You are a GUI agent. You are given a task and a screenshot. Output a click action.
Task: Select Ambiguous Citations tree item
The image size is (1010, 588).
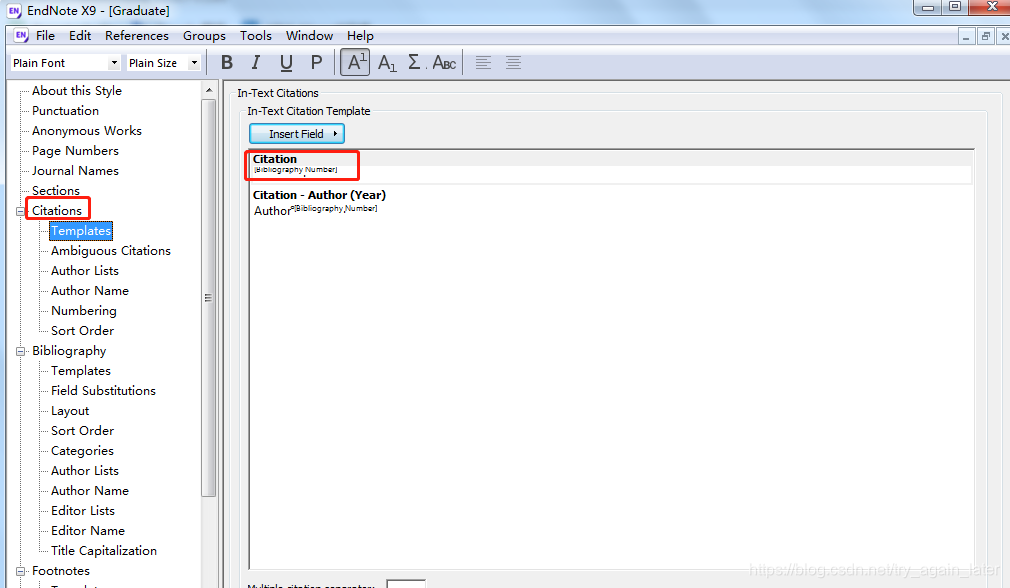click(x=111, y=251)
